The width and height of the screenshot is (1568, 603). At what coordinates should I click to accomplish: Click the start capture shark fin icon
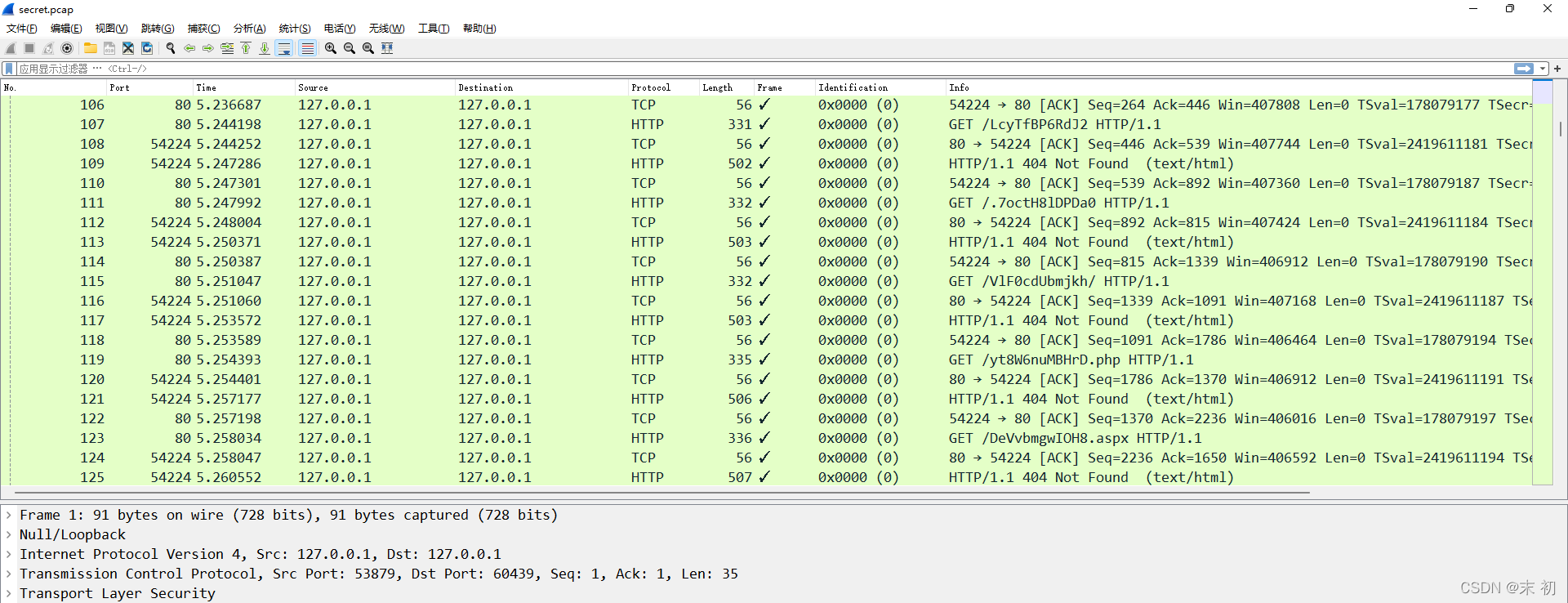tap(11, 48)
